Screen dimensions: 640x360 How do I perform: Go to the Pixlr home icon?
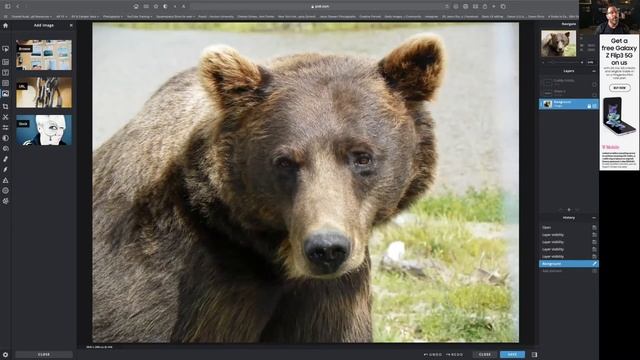coord(5,25)
